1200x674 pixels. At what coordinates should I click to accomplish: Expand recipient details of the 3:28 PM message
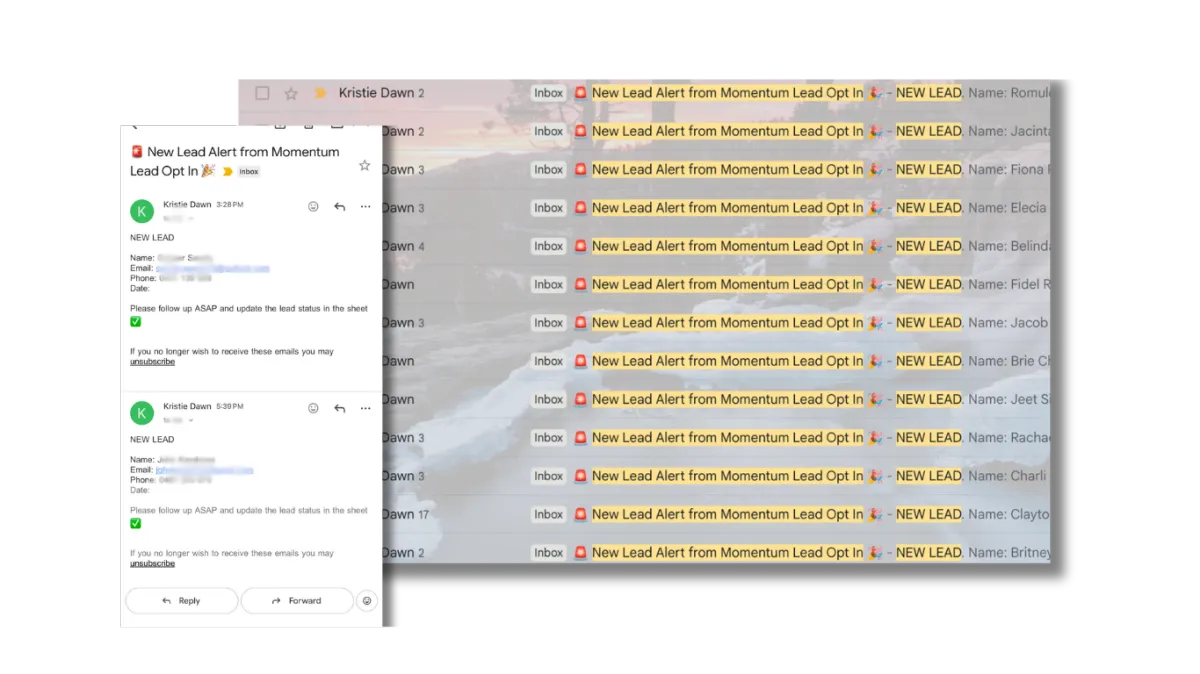pyautogui.click(x=190, y=218)
